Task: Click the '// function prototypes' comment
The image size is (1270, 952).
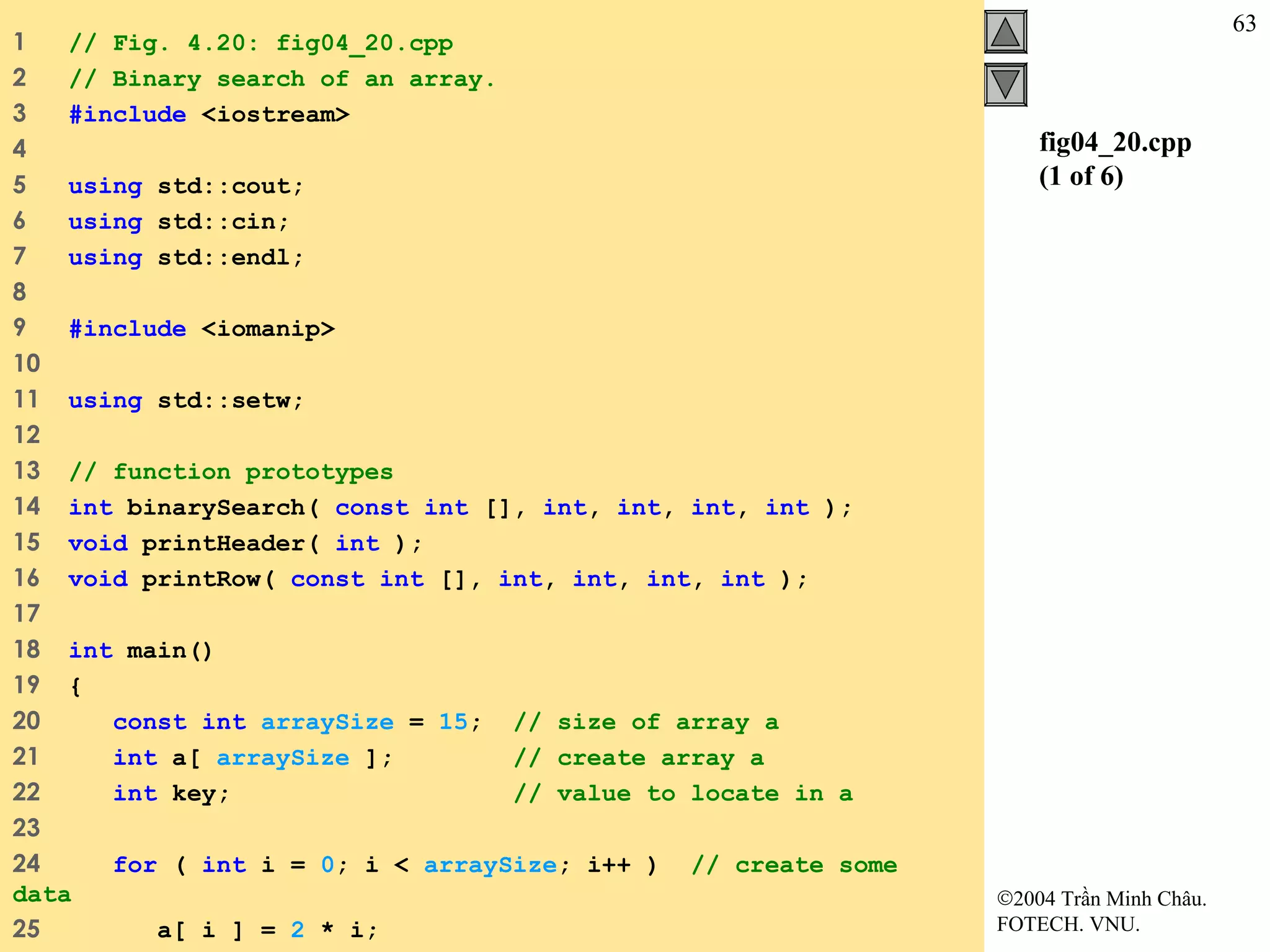Action: (x=231, y=472)
